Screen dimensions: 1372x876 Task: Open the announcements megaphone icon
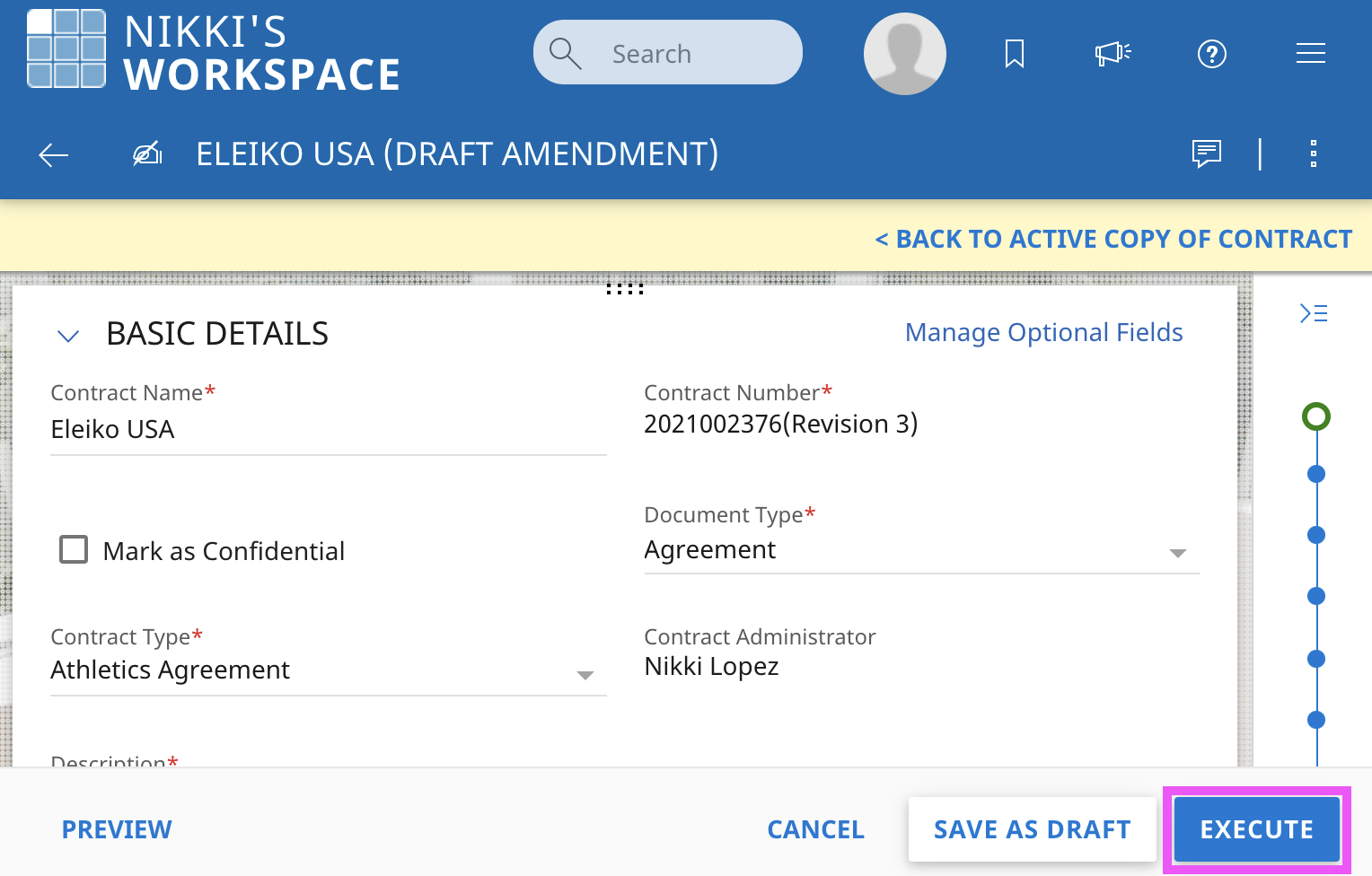[1113, 54]
